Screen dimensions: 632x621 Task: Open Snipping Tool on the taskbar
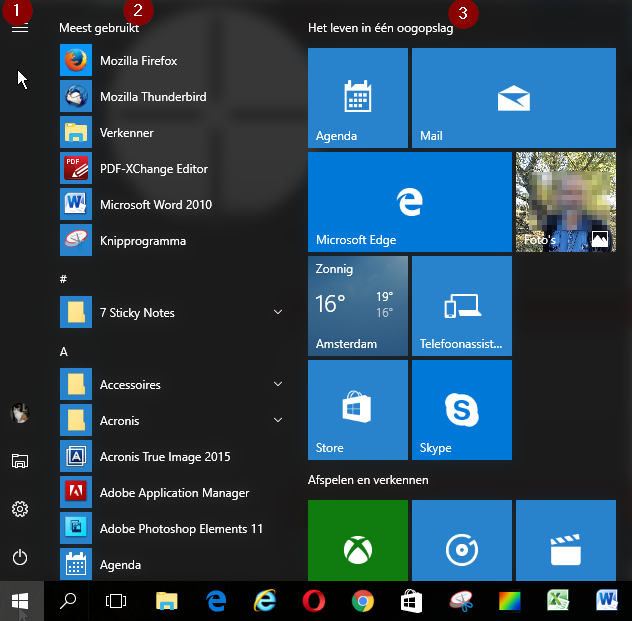coord(461,601)
